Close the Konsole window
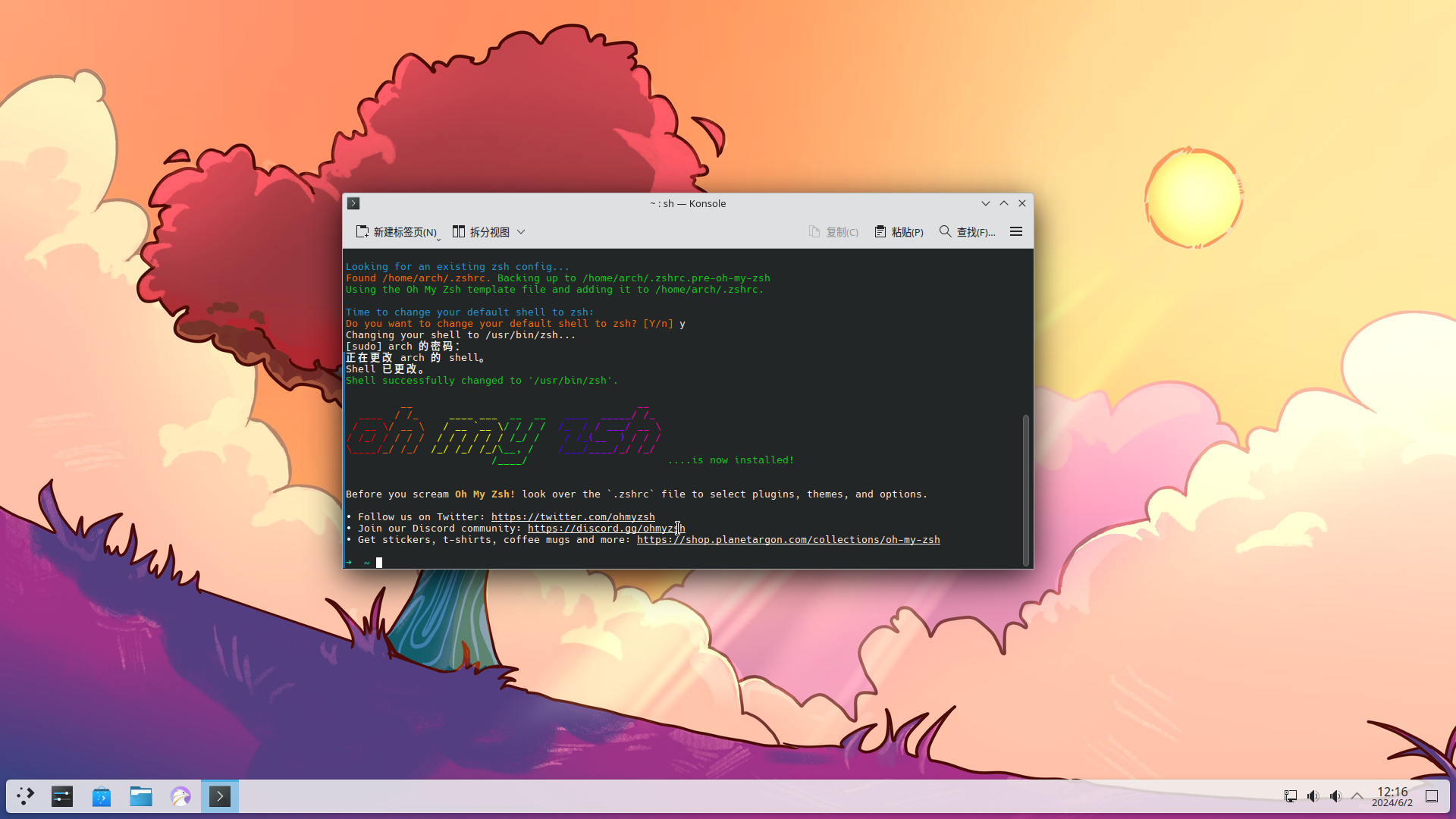The image size is (1456, 819). (1022, 203)
